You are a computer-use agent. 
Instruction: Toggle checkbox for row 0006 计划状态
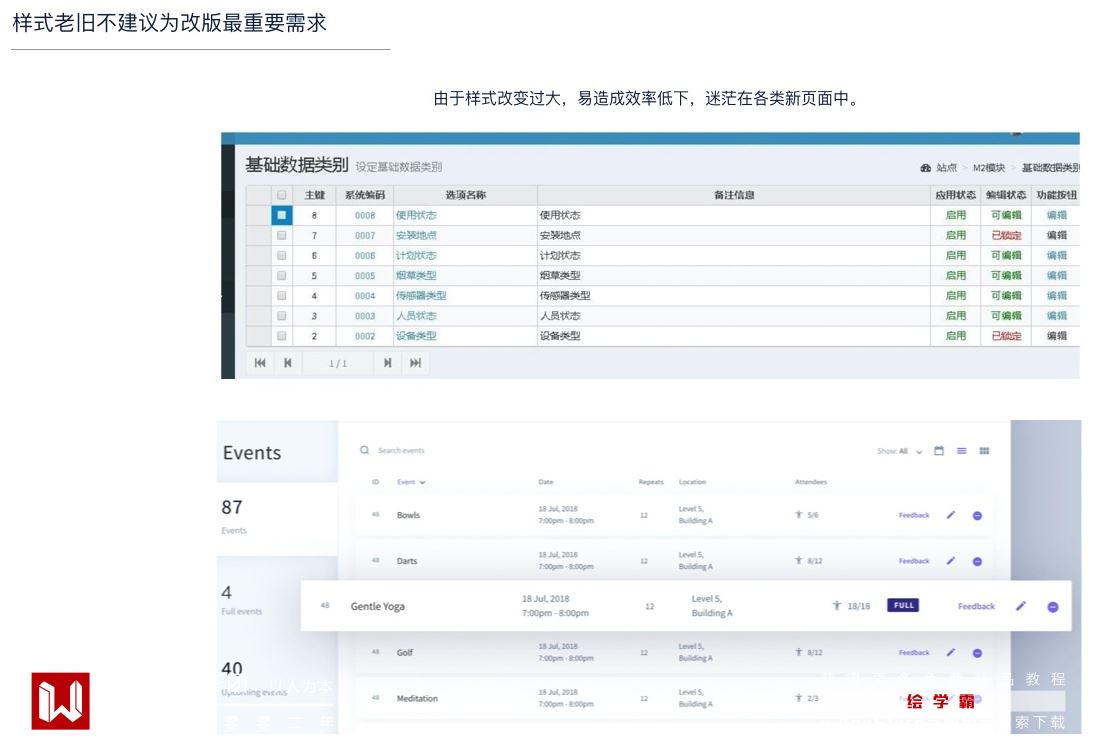pyautogui.click(x=281, y=255)
